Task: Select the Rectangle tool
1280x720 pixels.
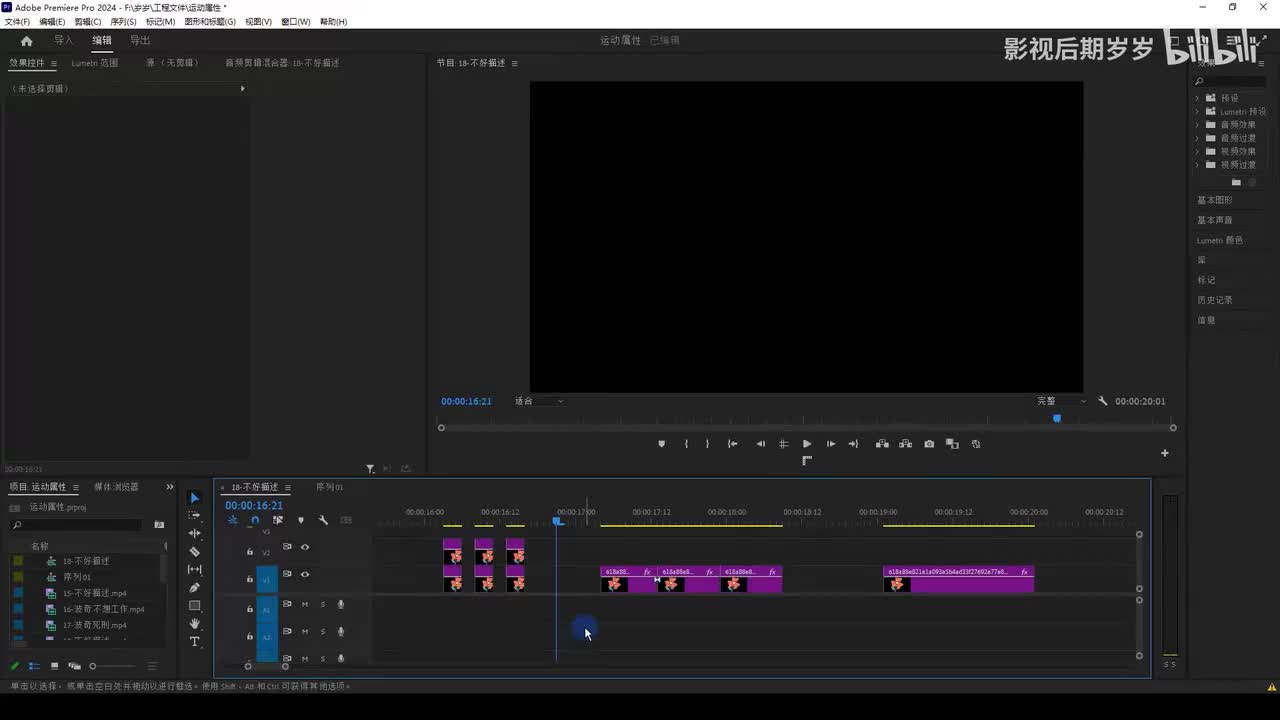Action: point(195,605)
